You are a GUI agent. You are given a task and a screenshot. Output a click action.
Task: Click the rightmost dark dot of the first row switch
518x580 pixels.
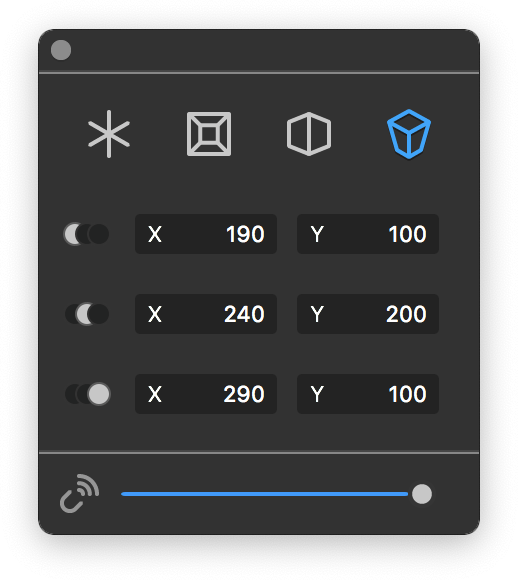click(x=99, y=234)
